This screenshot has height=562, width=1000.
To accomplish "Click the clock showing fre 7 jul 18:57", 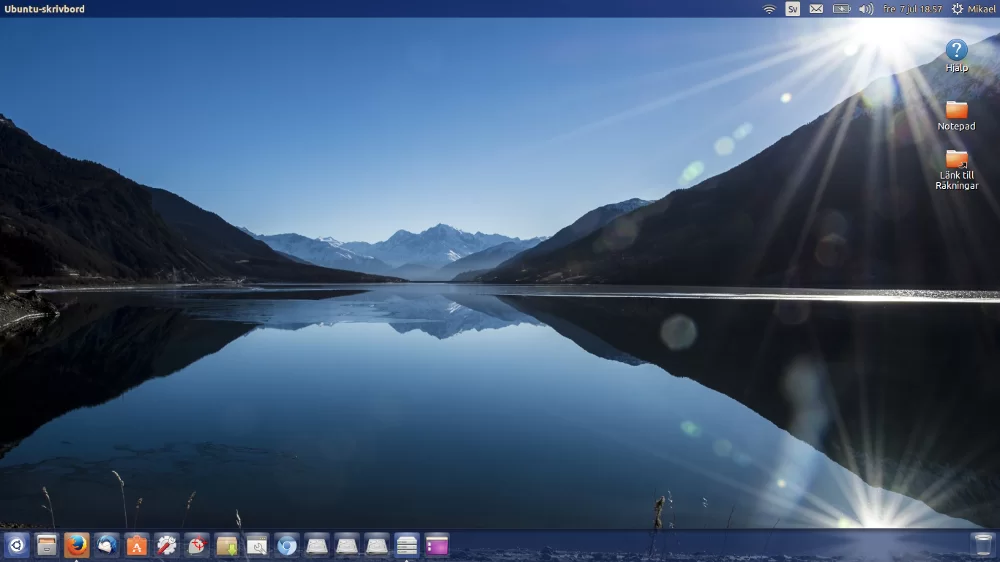I will (x=912, y=9).
